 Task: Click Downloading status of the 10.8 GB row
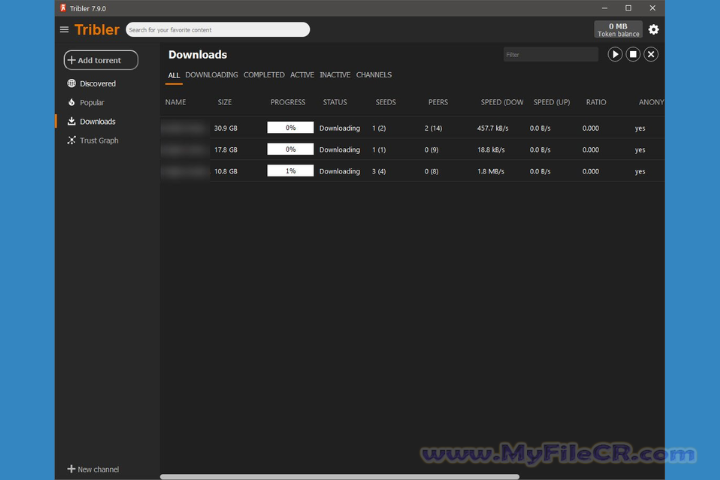coord(339,172)
